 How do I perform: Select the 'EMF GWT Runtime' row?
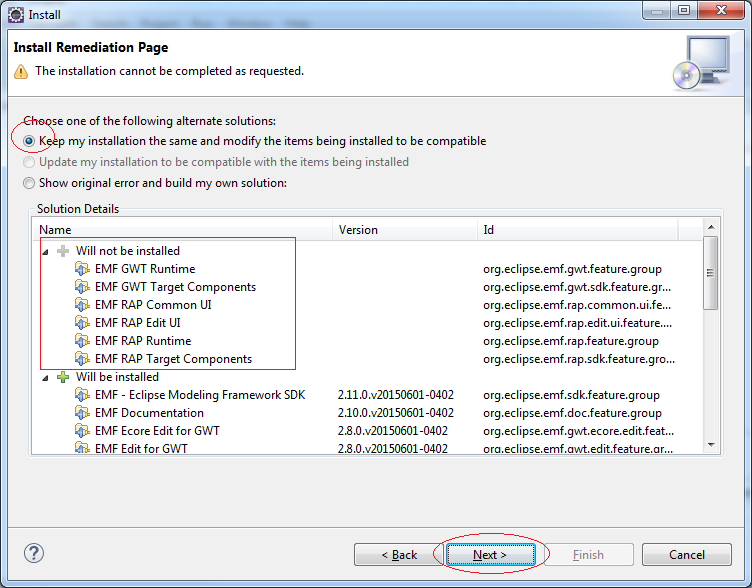point(367,269)
